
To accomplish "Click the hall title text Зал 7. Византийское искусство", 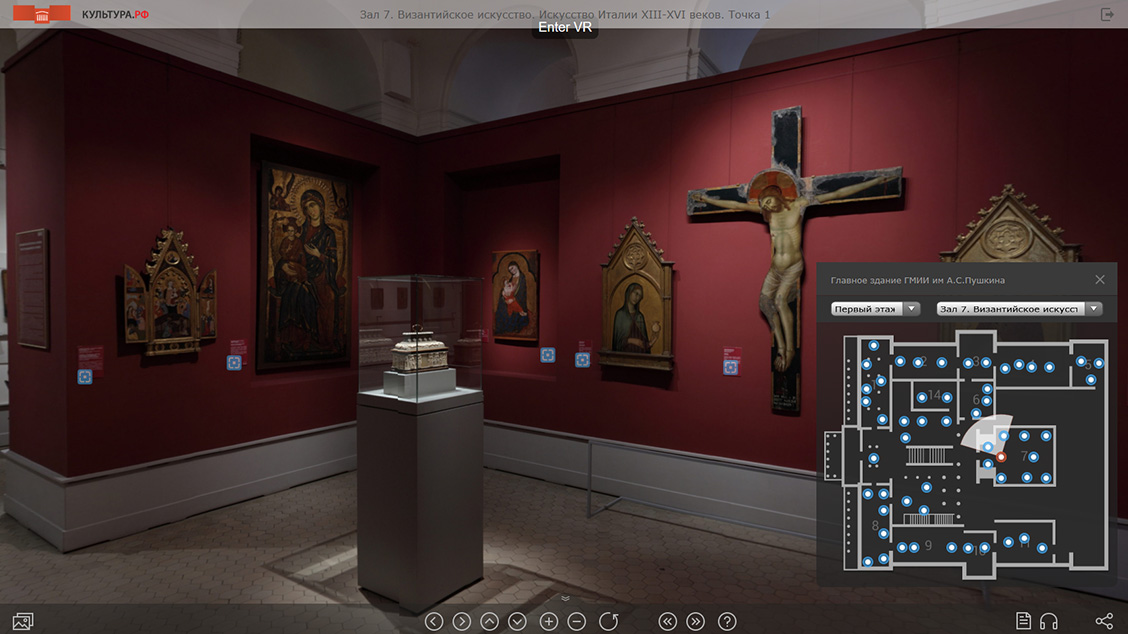I will (x=446, y=14).
